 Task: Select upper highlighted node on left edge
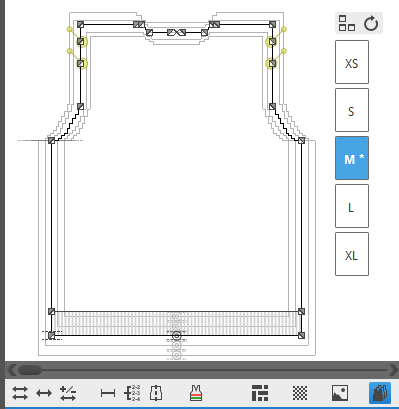(x=80, y=42)
